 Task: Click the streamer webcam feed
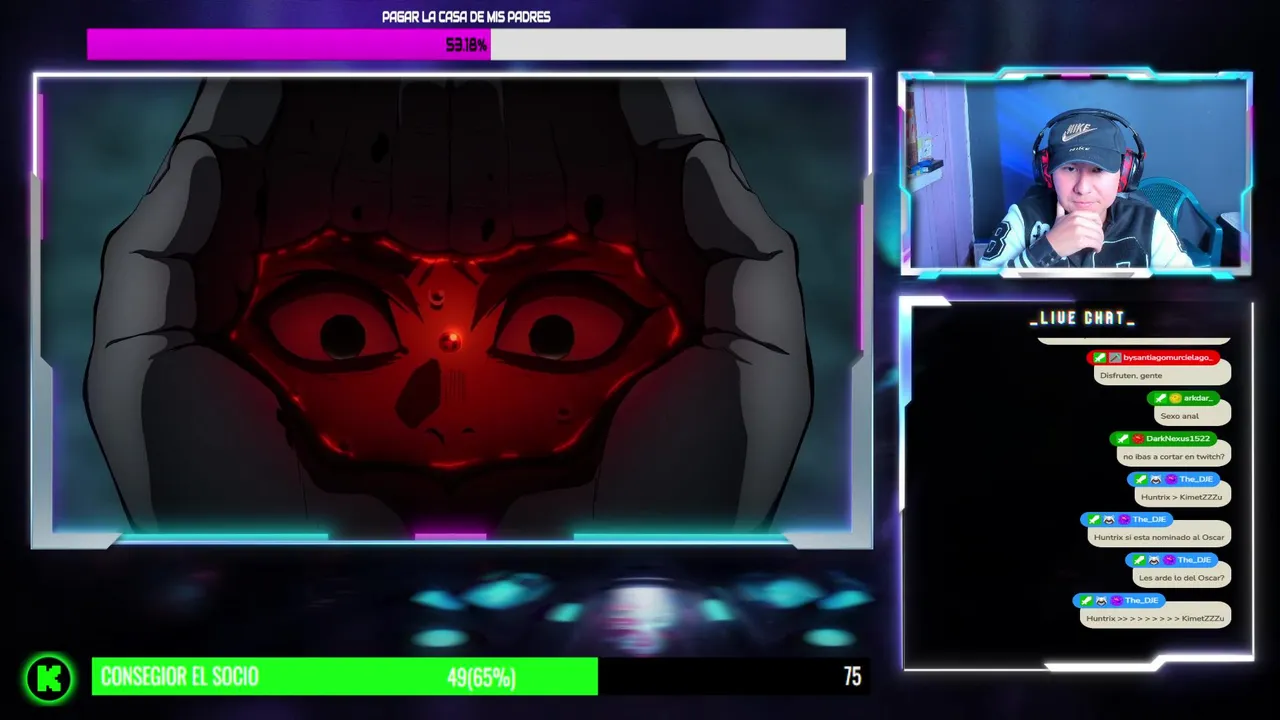[1075, 173]
